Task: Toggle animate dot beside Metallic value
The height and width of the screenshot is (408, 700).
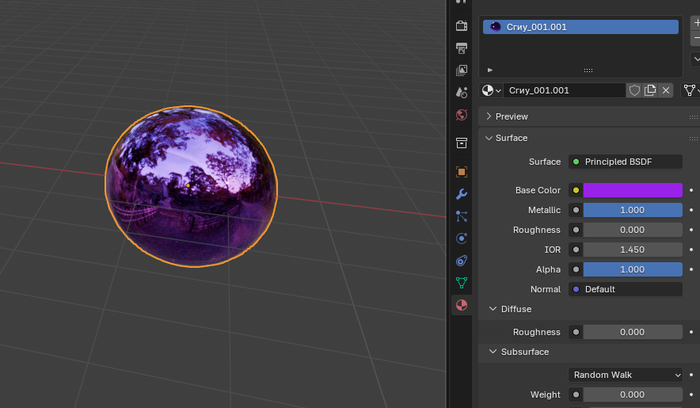Action: coord(691,210)
